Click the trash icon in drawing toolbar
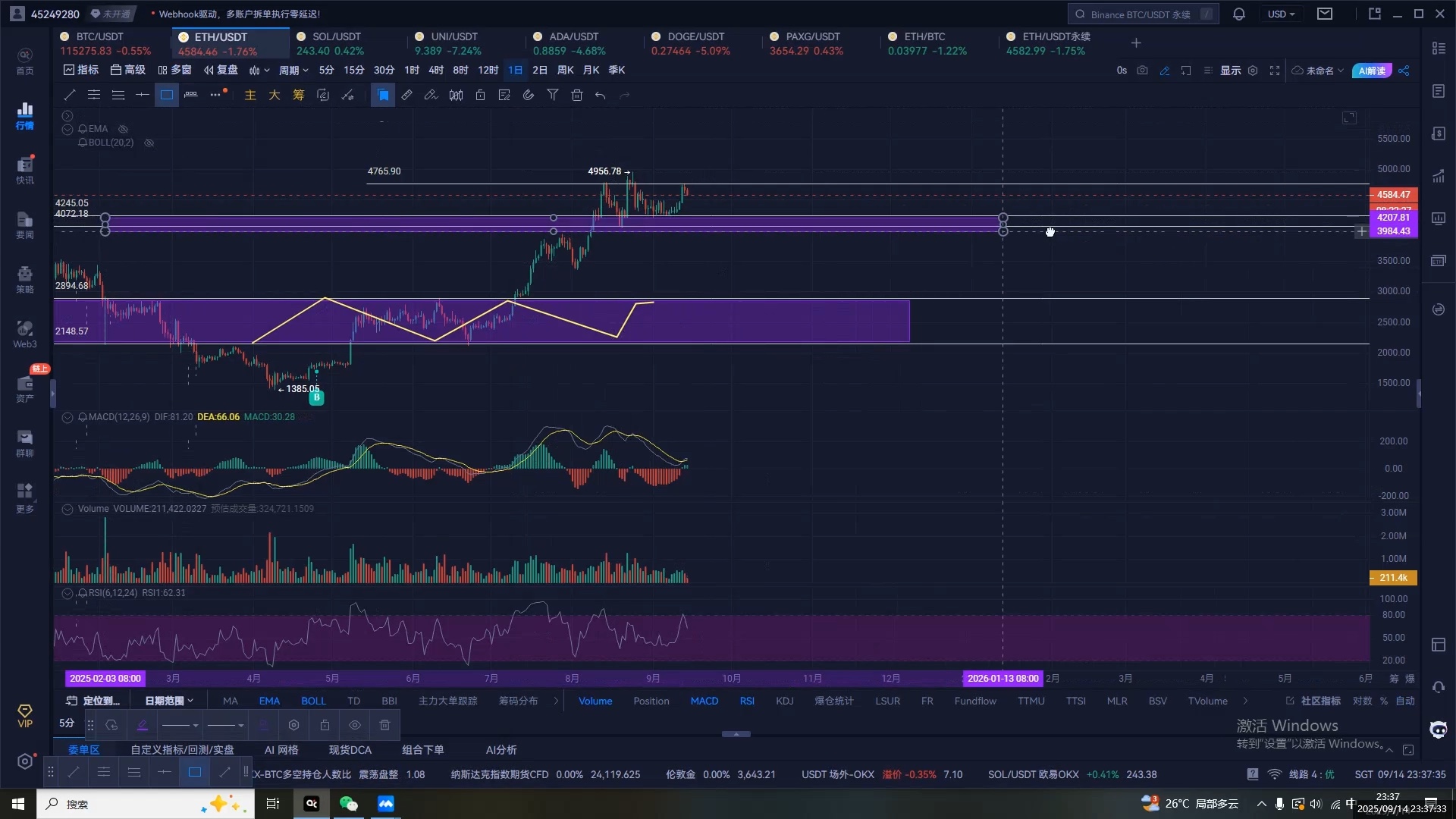Image resolution: width=1456 pixels, height=819 pixels. pos(577,95)
